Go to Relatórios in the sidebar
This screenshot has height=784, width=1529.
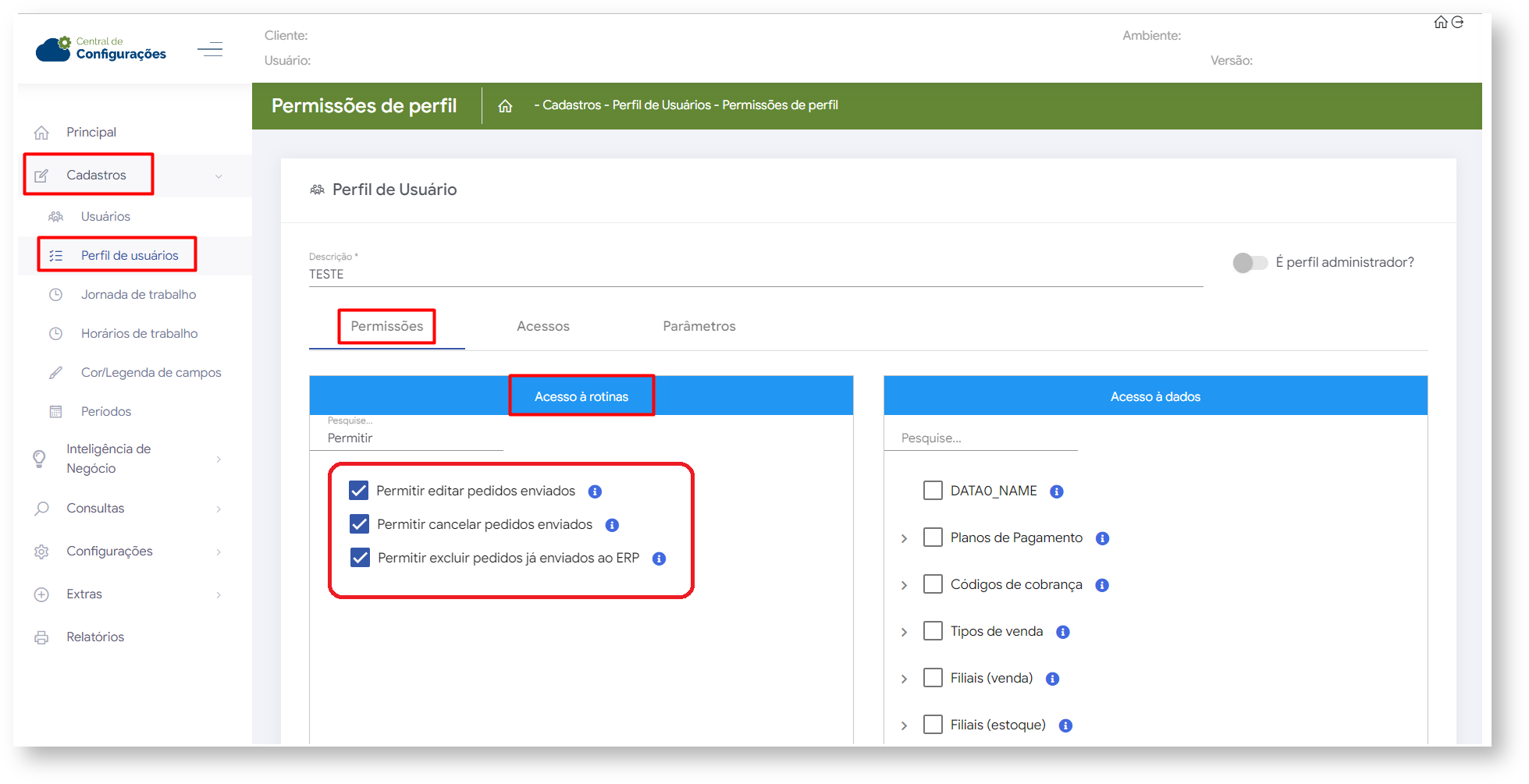[x=95, y=637]
